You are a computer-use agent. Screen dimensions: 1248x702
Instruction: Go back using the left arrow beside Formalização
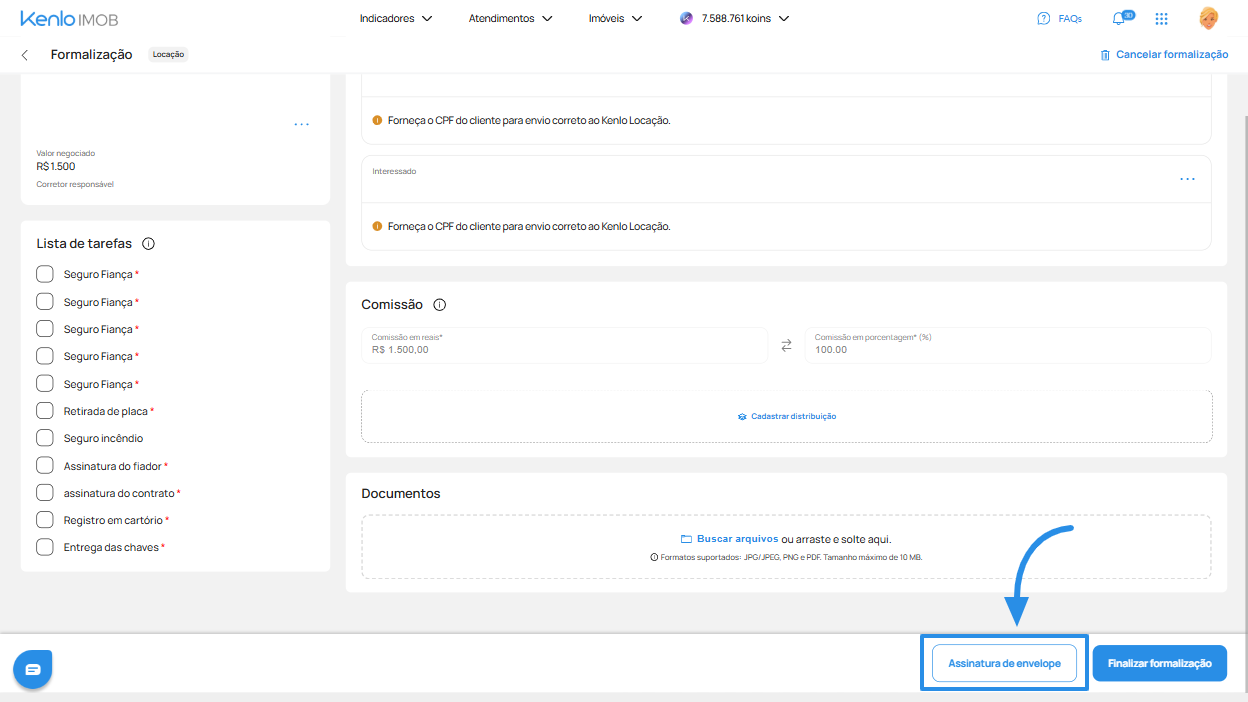25,55
